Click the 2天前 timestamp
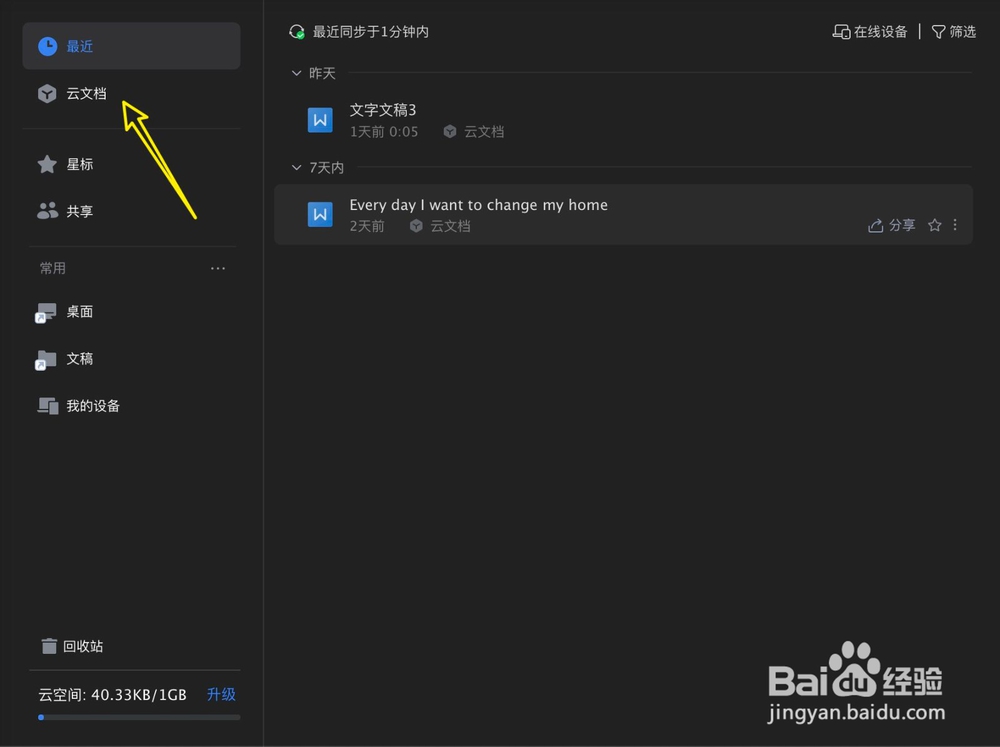The width and height of the screenshot is (1000, 747). click(x=367, y=226)
